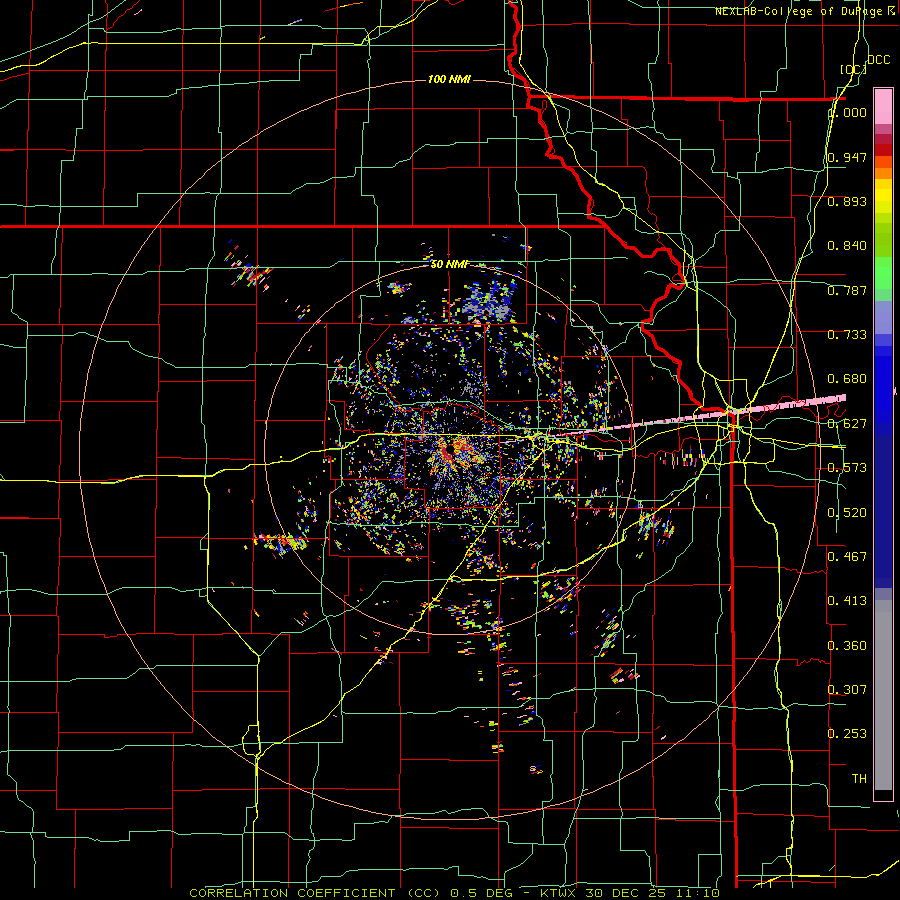Click the 0.733 color scale value
Viewport: 900px width, 900px height.
tap(847, 335)
